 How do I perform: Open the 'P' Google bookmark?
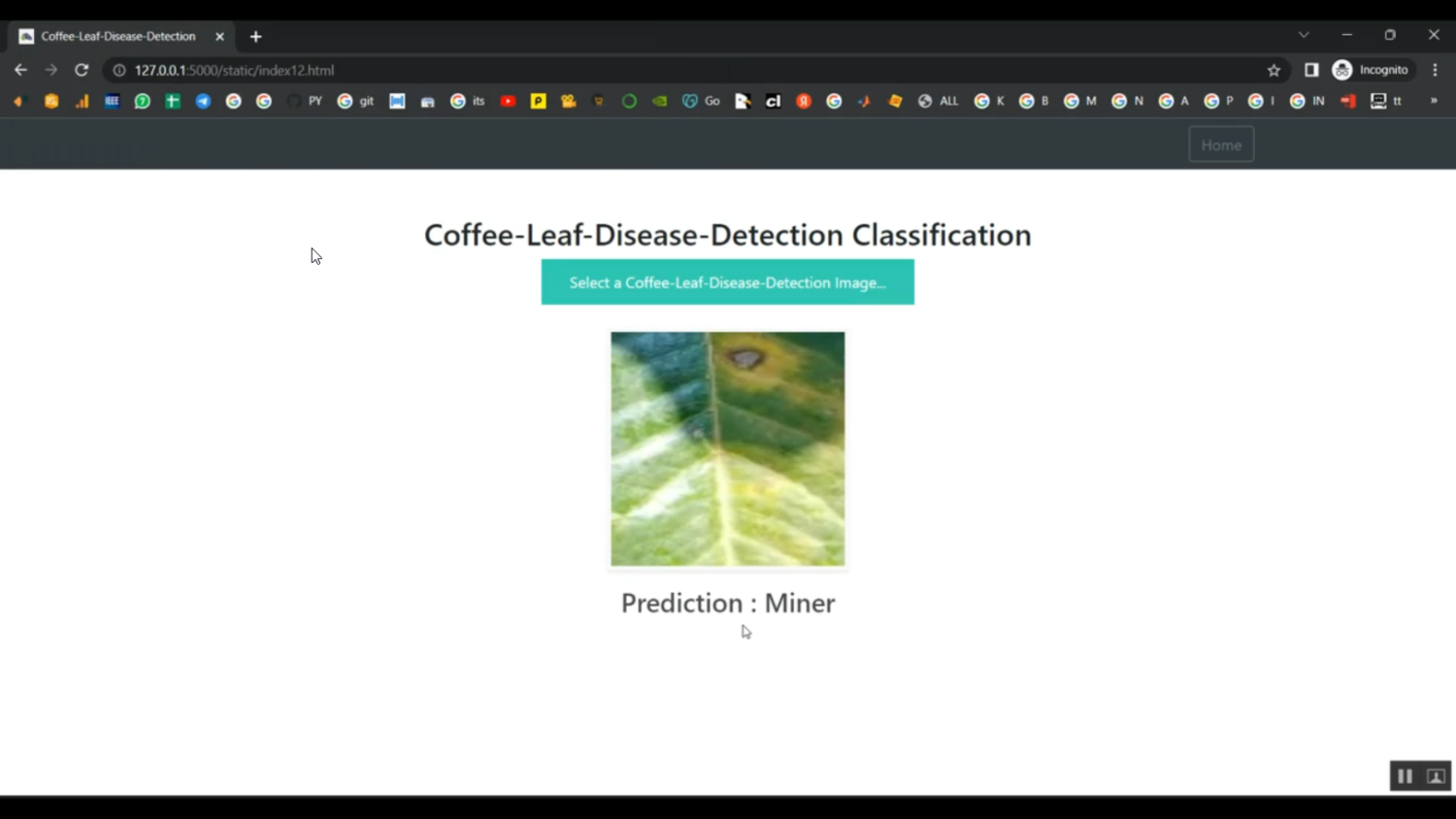pyautogui.click(x=1218, y=101)
